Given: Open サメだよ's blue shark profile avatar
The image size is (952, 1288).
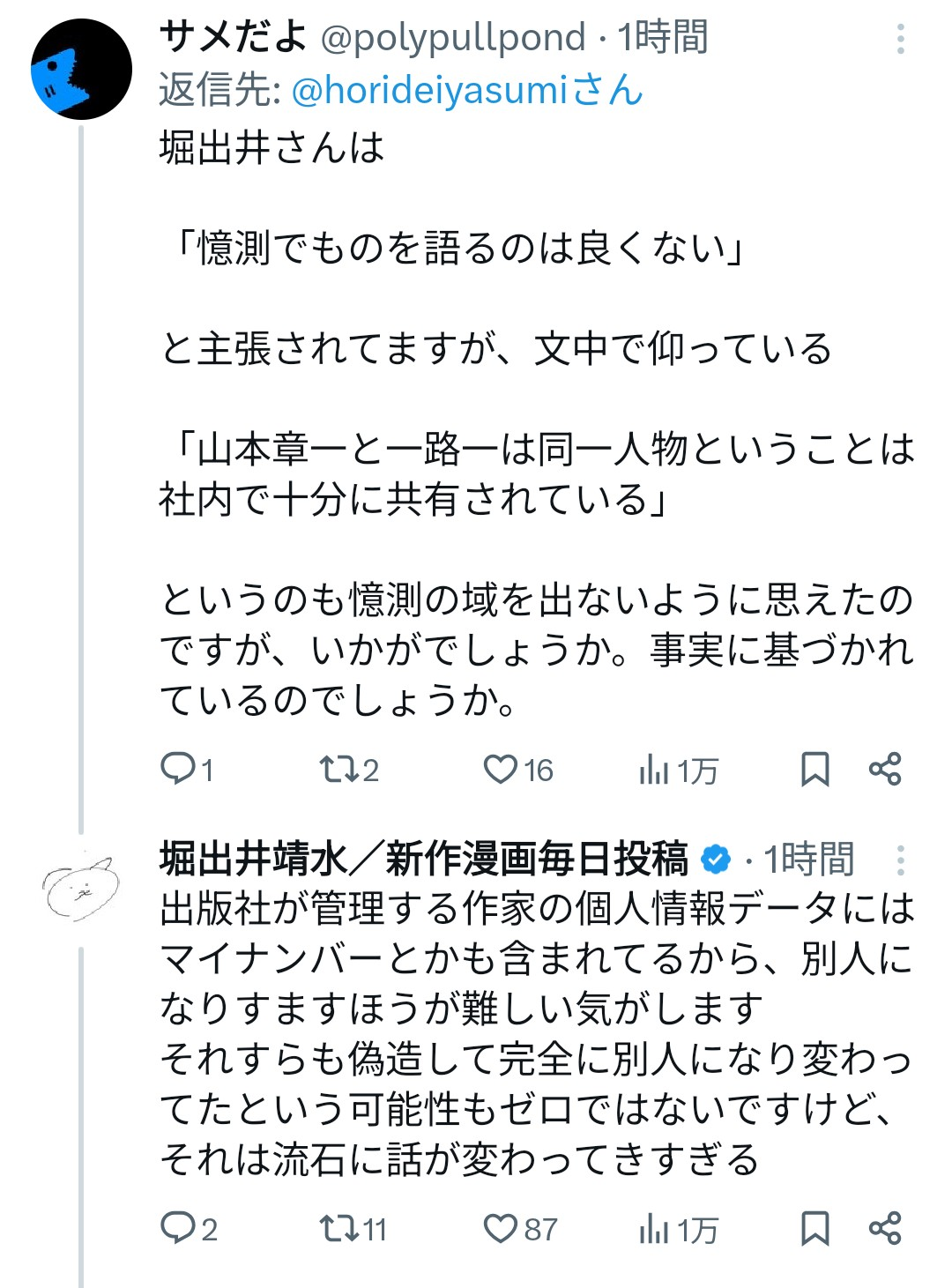Looking at the screenshot, I should (81, 70).
